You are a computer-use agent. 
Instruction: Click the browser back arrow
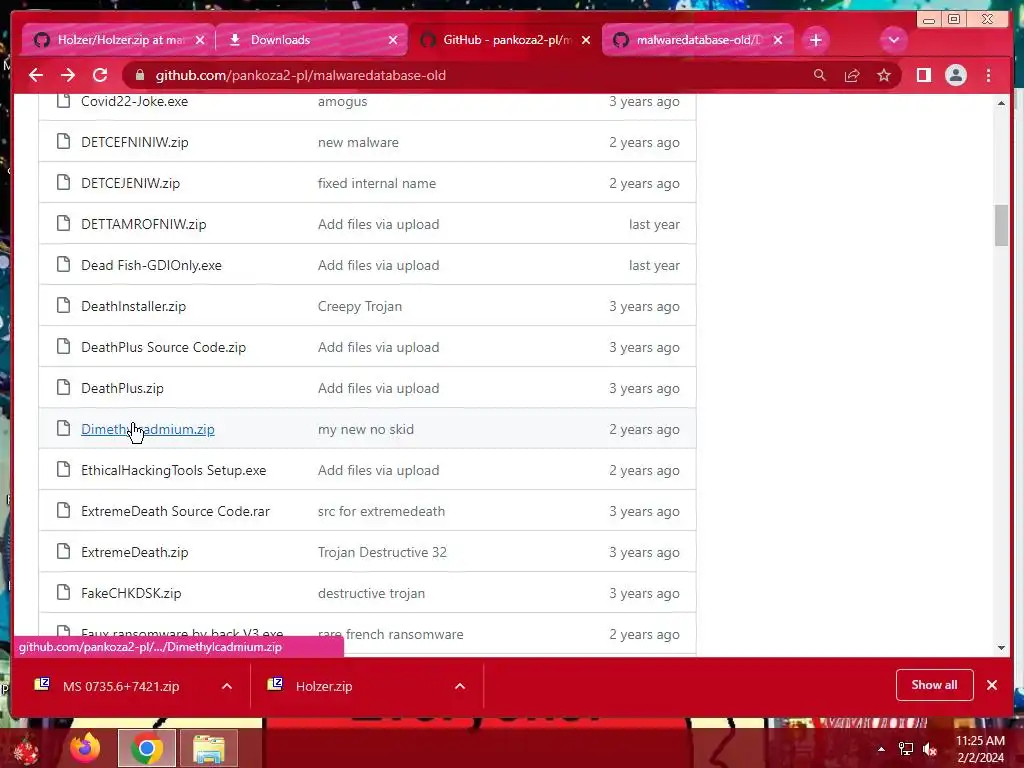(x=36, y=75)
